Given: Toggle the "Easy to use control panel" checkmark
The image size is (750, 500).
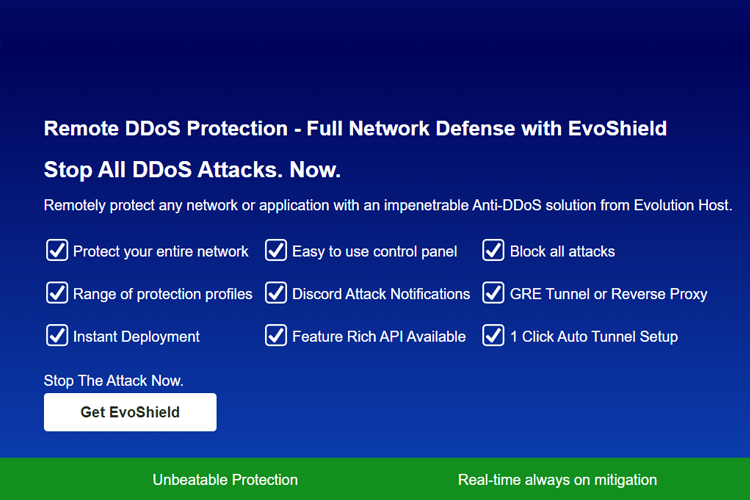Looking at the screenshot, I should 276,250.
